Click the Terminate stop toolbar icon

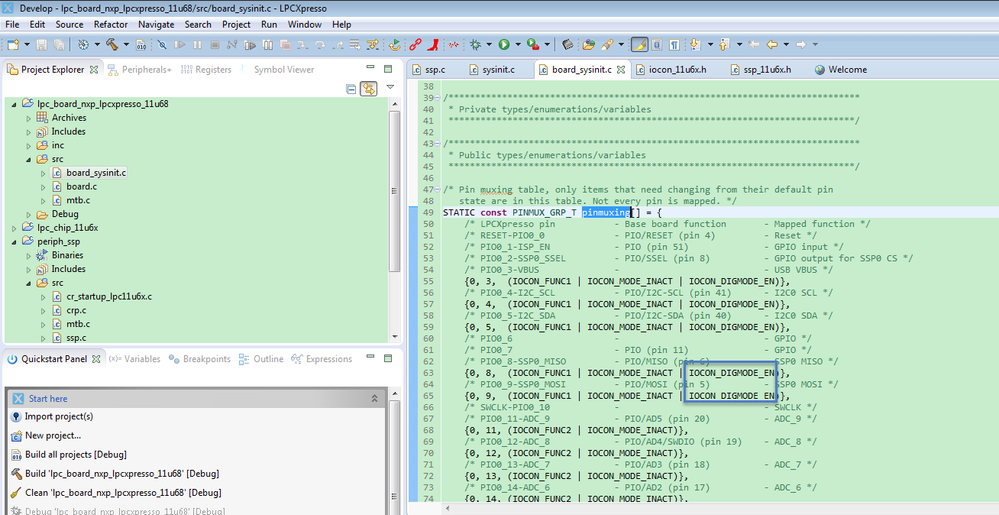[x=215, y=45]
